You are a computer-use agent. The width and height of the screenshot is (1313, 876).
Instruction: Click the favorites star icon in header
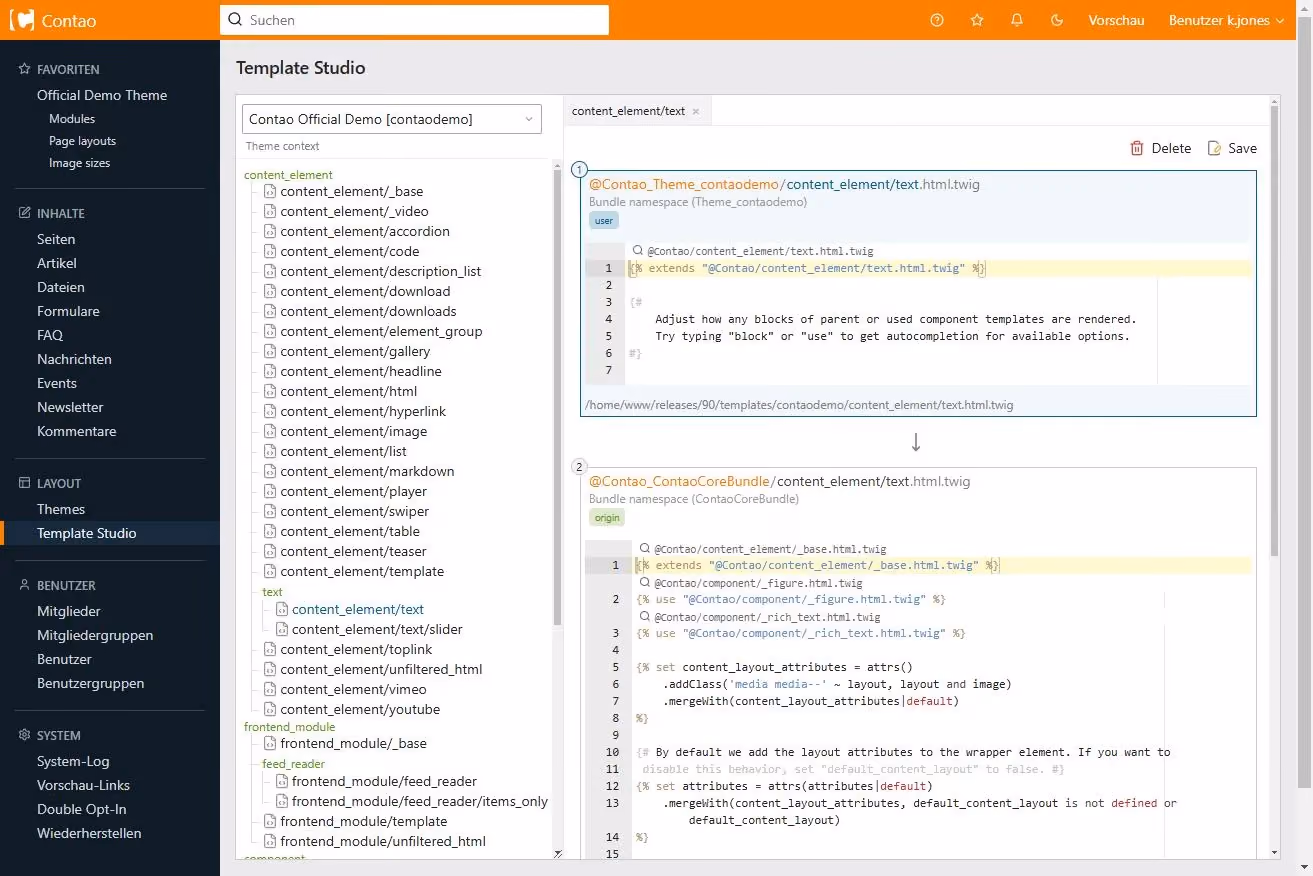(977, 20)
